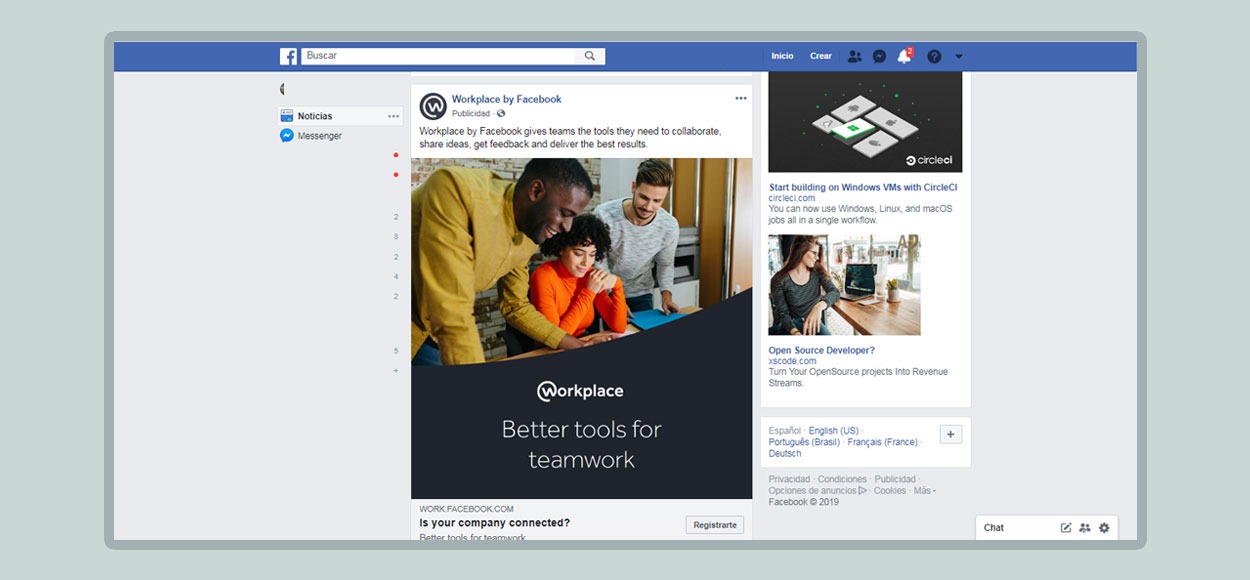Focus the Buscar search field
1250x580 pixels.
(x=440, y=56)
